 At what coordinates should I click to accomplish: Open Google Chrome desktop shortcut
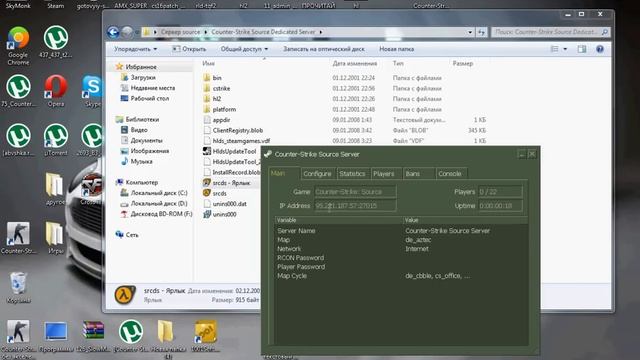coord(18,45)
